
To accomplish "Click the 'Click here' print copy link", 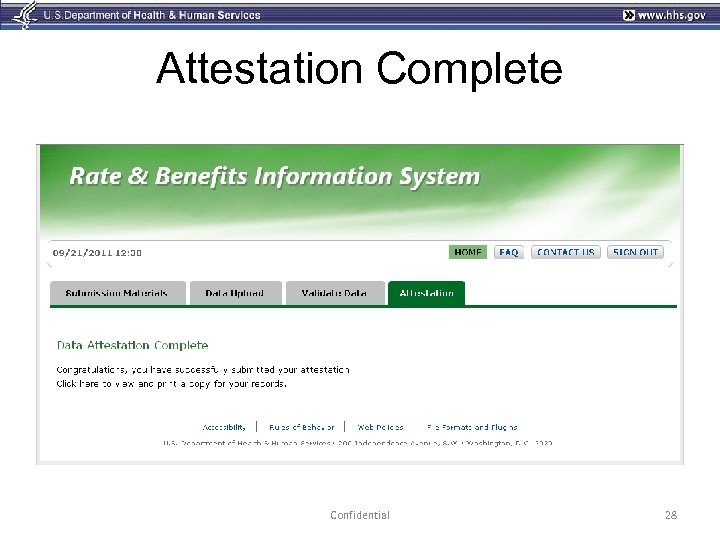I will click(x=77, y=383).
